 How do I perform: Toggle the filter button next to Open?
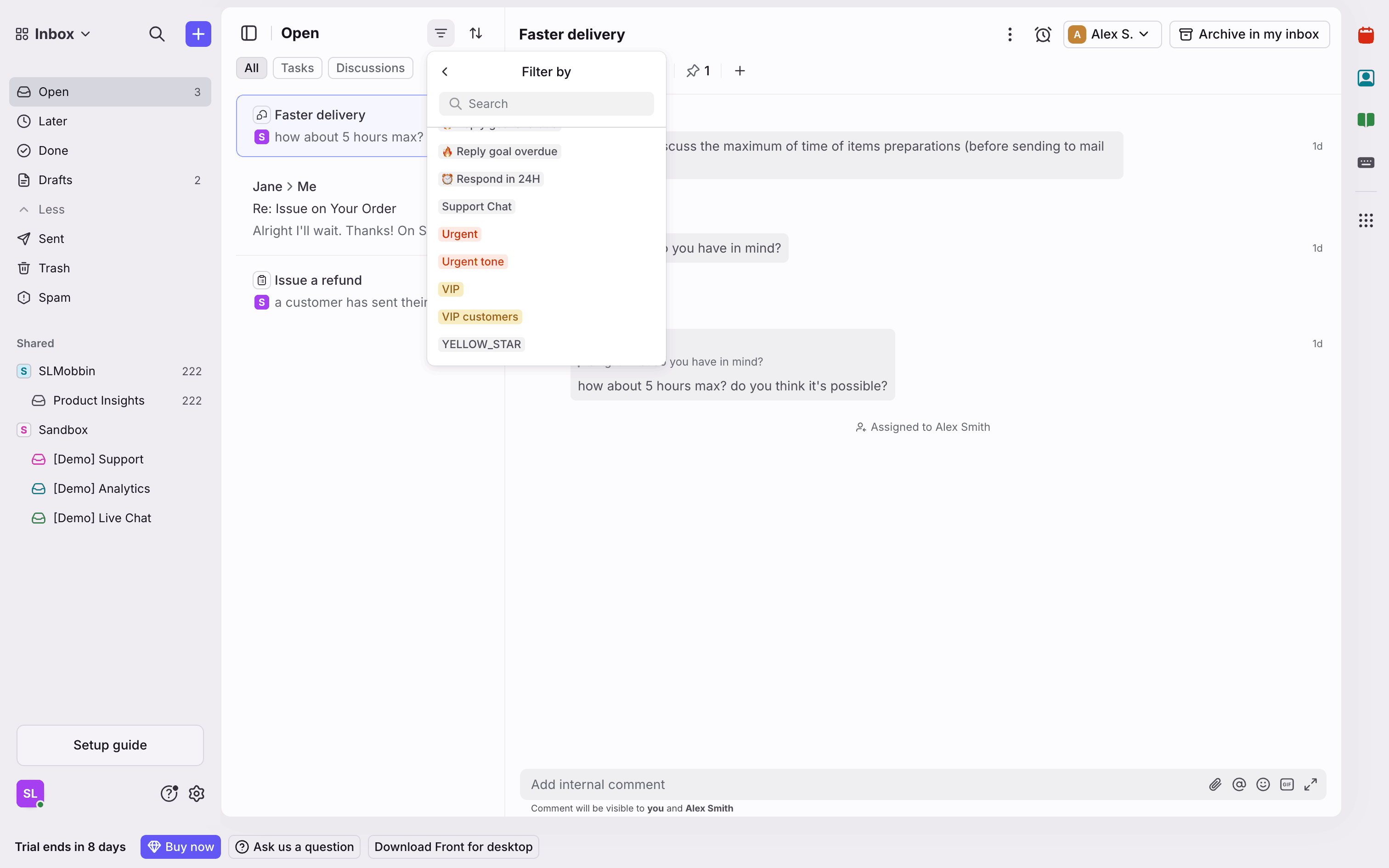point(440,33)
